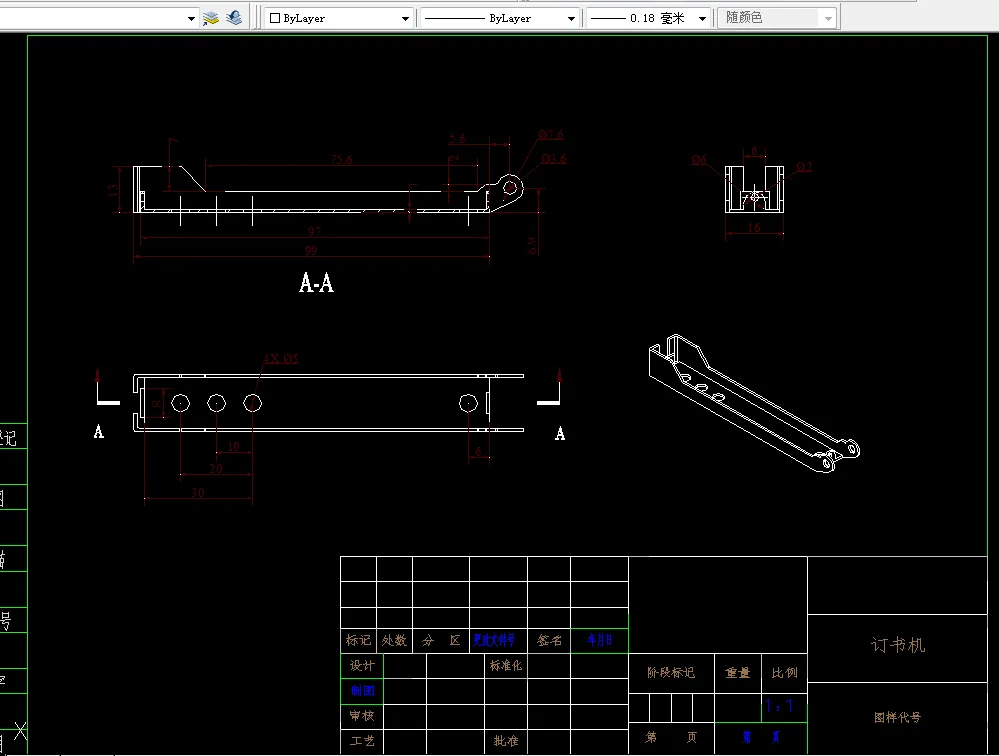Select the 图样代号 text in title block
The width and height of the screenshot is (999, 756).
click(x=898, y=718)
